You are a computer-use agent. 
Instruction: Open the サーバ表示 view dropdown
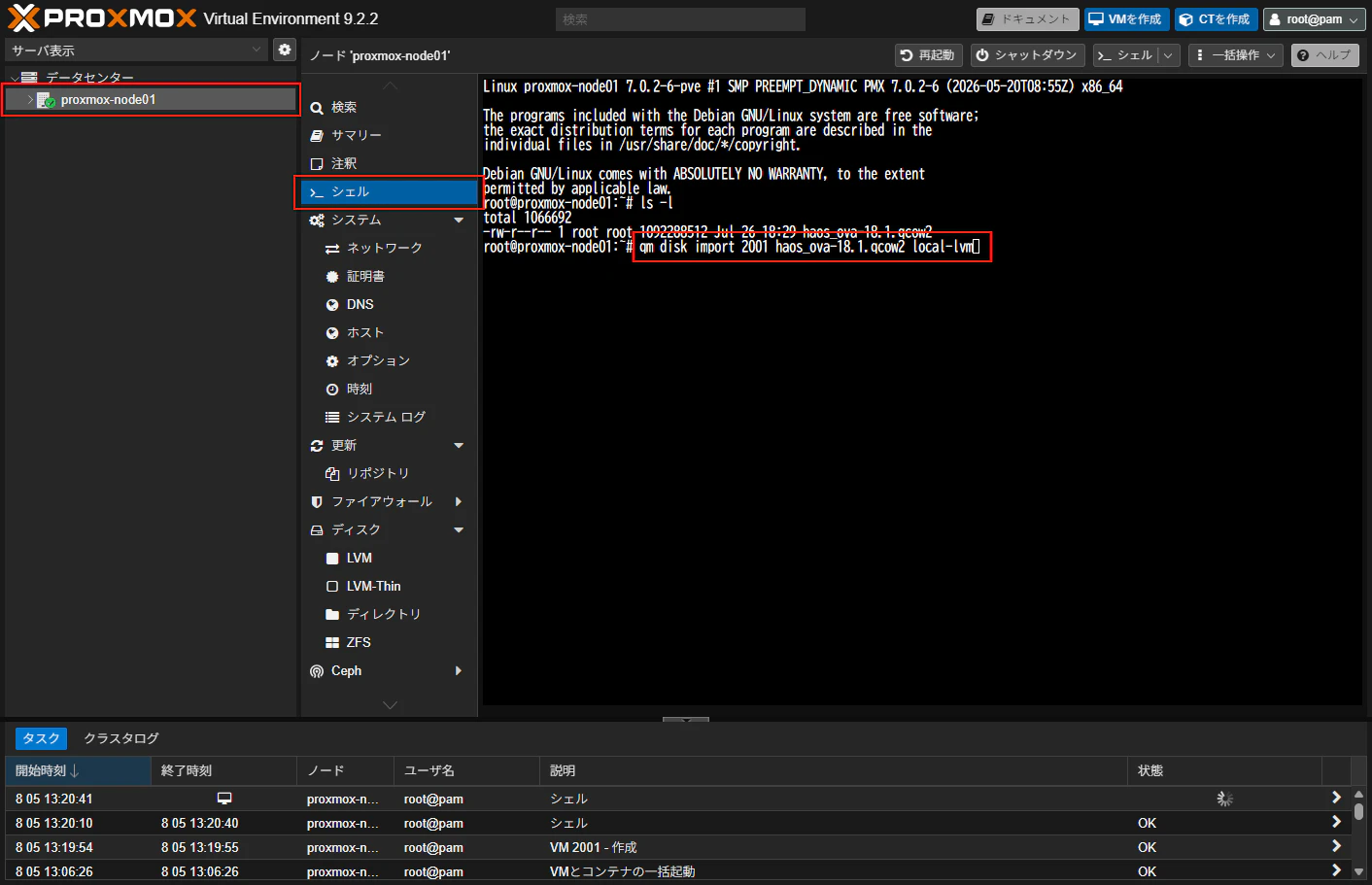pyautogui.click(x=136, y=50)
